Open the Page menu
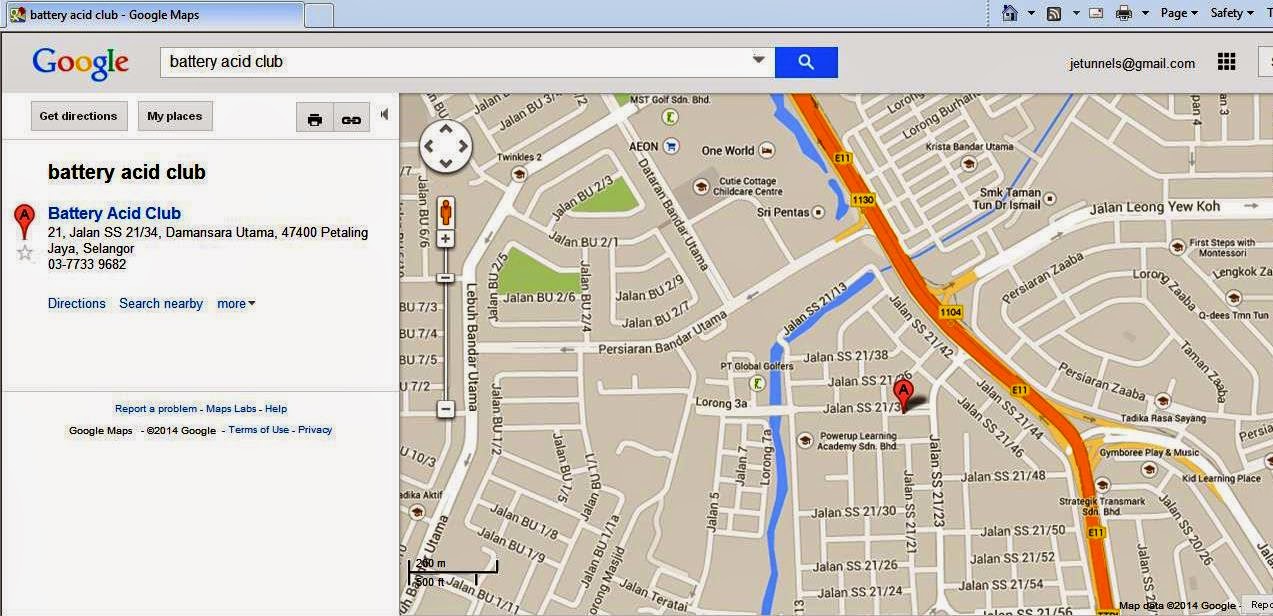Viewport: 1273px width, 616px height. (x=1179, y=13)
